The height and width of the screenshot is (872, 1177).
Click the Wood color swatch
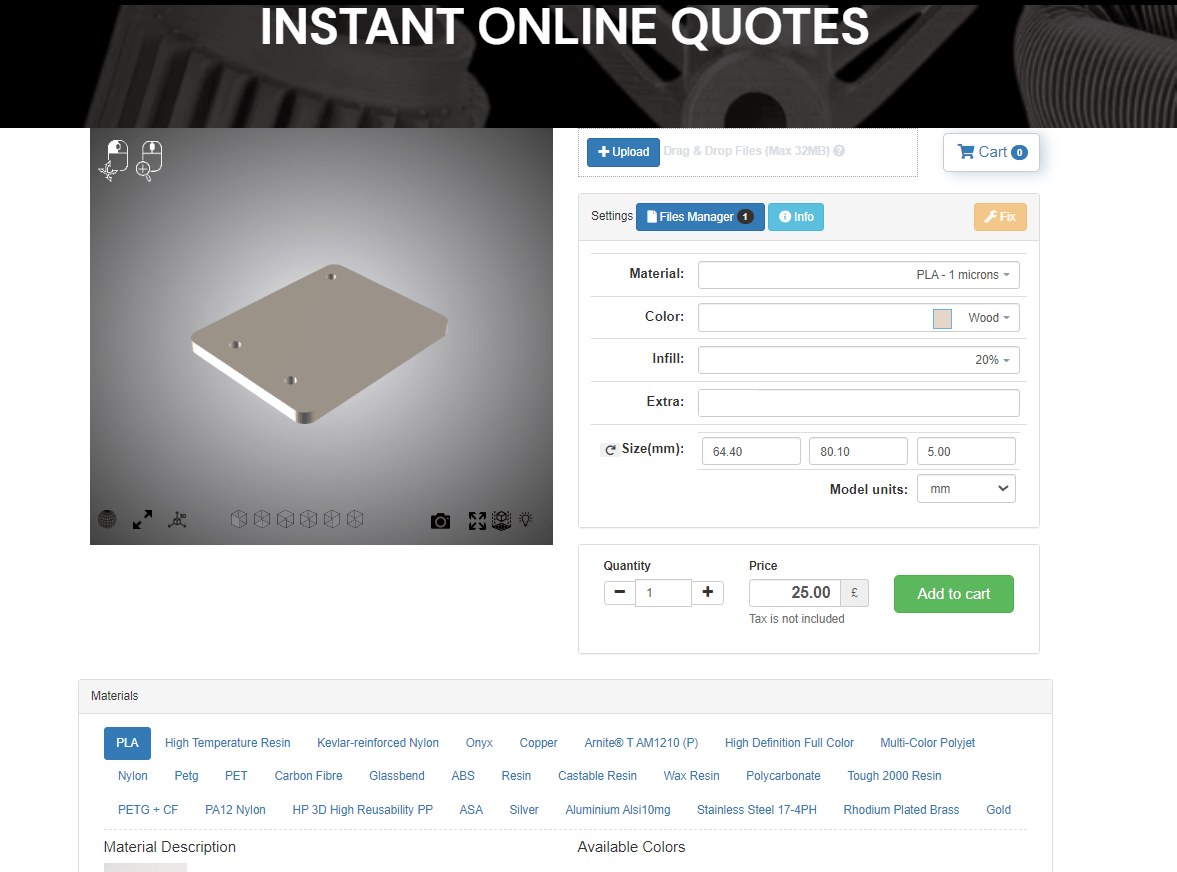click(941, 317)
